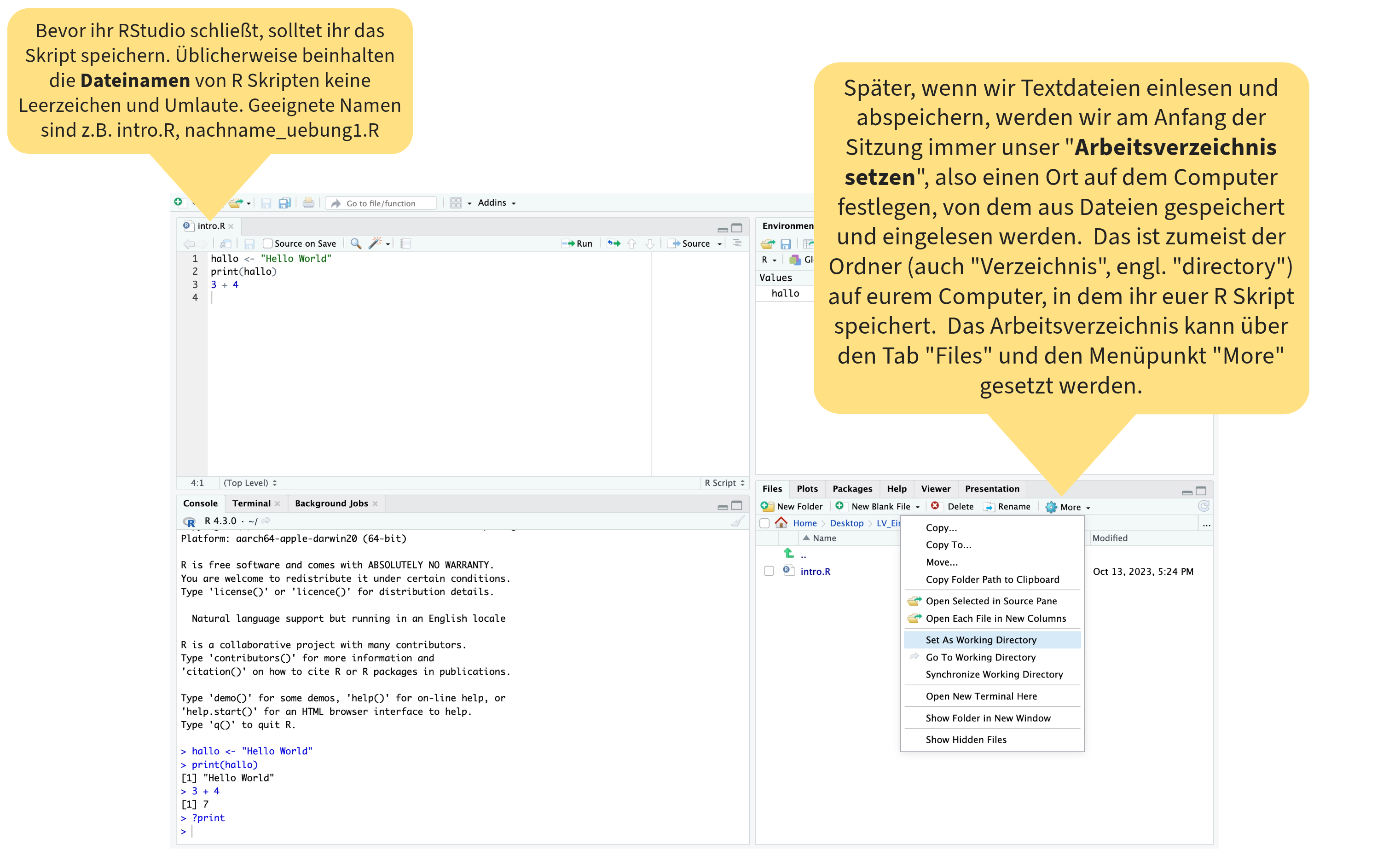
Task: Click the compile report notebook icon
Action: [x=406, y=243]
